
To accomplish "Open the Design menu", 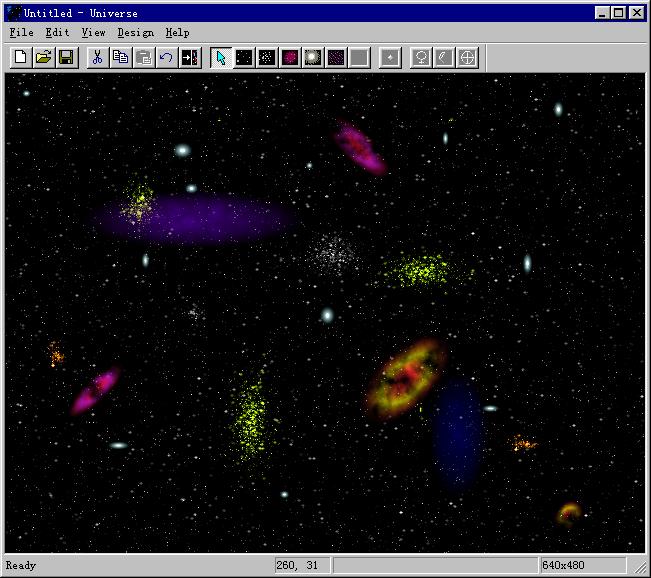I will pos(136,32).
